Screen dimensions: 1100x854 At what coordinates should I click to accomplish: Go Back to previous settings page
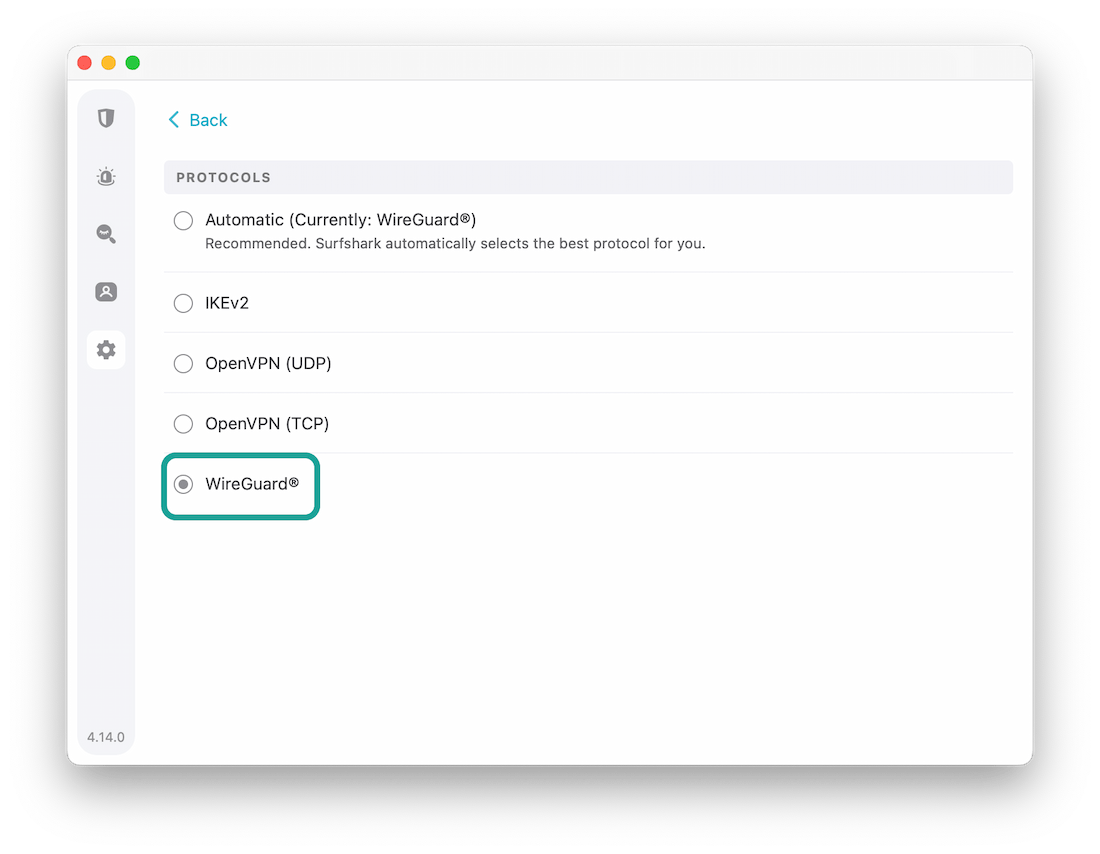pos(198,120)
